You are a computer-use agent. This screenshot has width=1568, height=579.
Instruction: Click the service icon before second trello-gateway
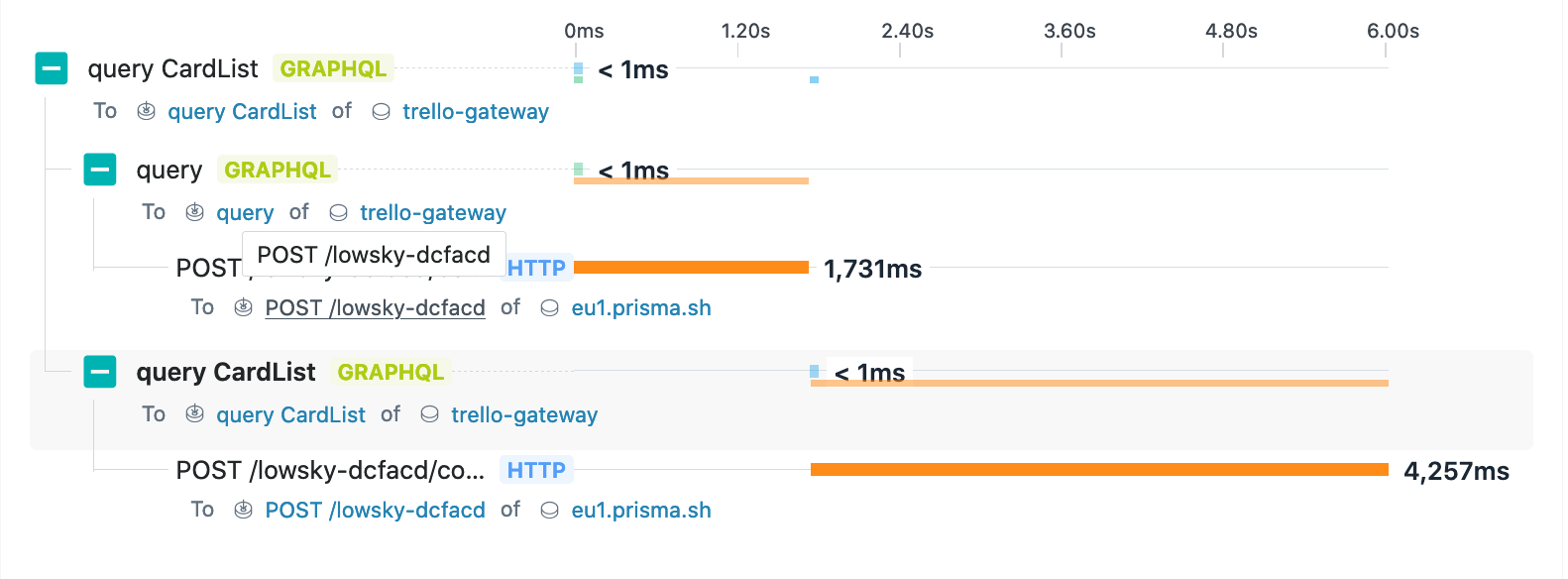(x=338, y=213)
